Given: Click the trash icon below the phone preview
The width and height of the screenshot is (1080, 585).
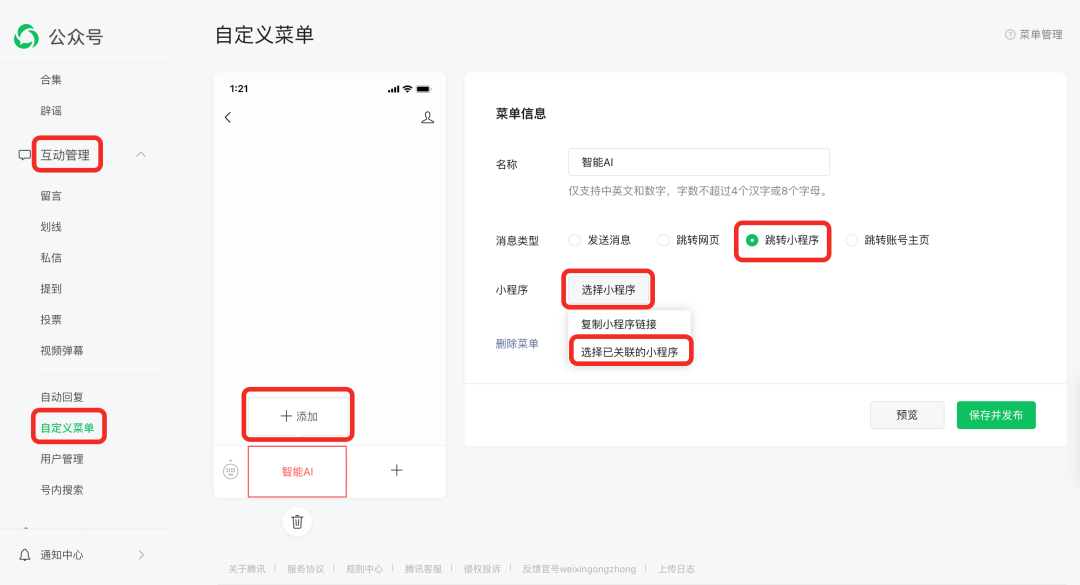Looking at the screenshot, I should click(x=297, y=522).
